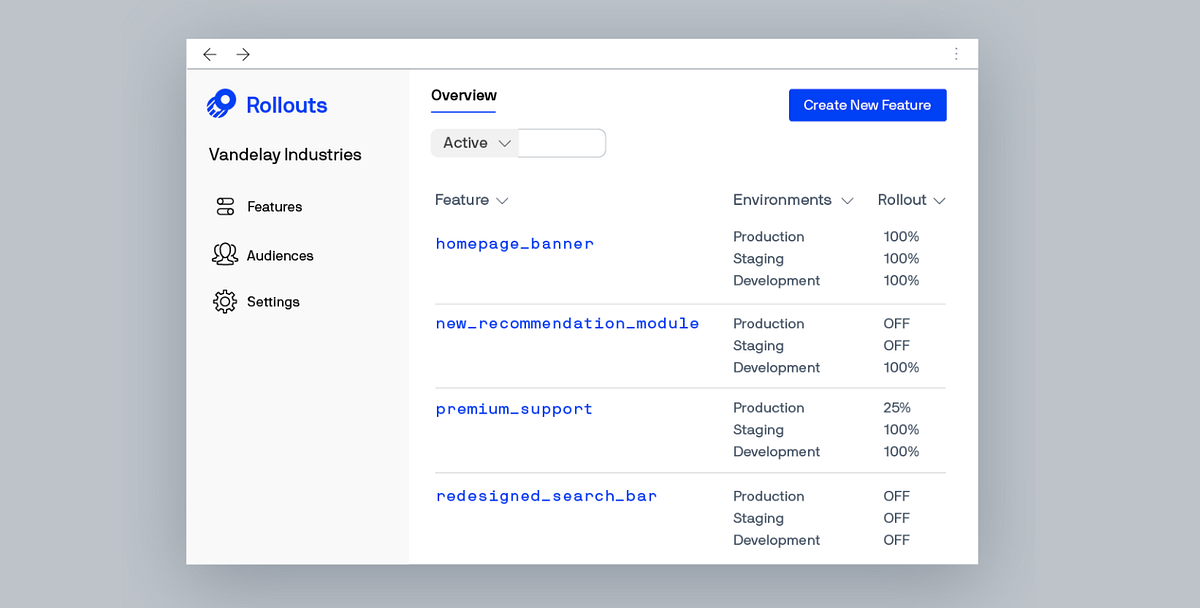Click the Vandelay Industries organization name
This screenshot has height=608, width=1200.
(285, 155)
